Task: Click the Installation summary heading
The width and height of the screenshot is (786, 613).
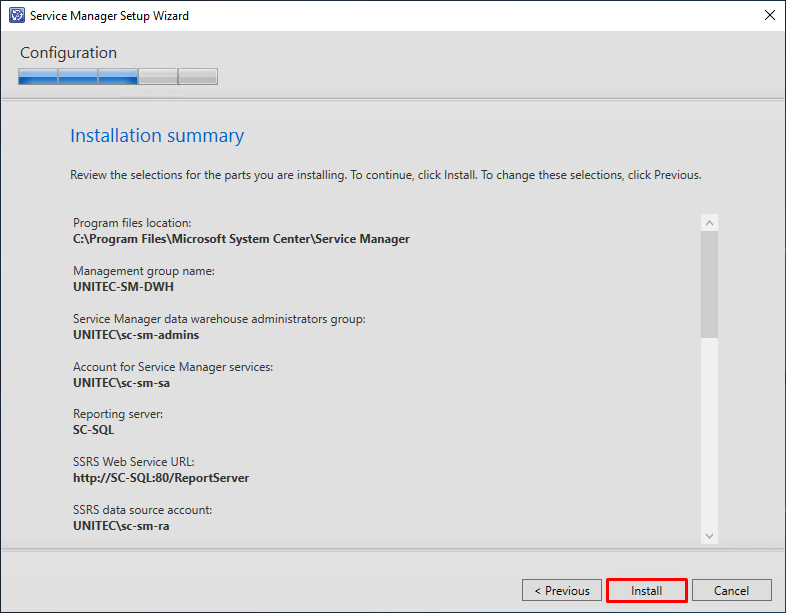Action: tap(157, 135)
